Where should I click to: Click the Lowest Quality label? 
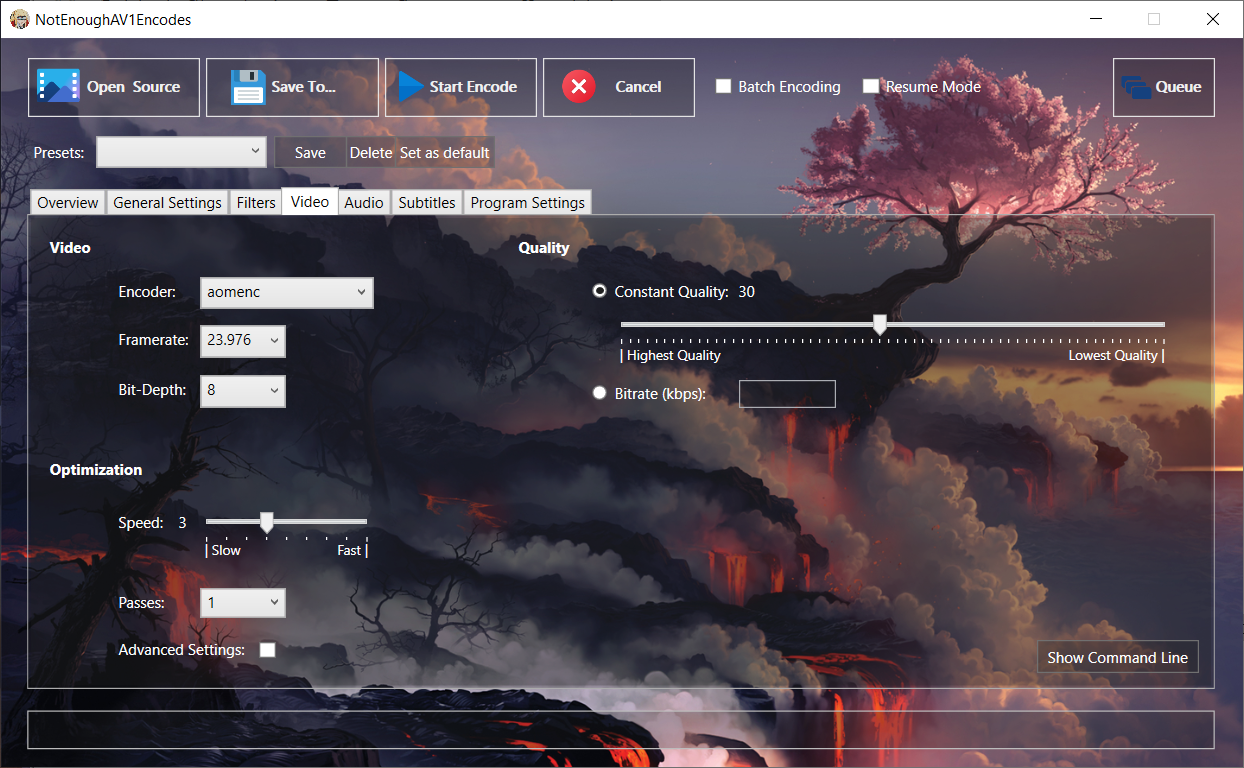pyautogui.click(x=1113, y=355)
